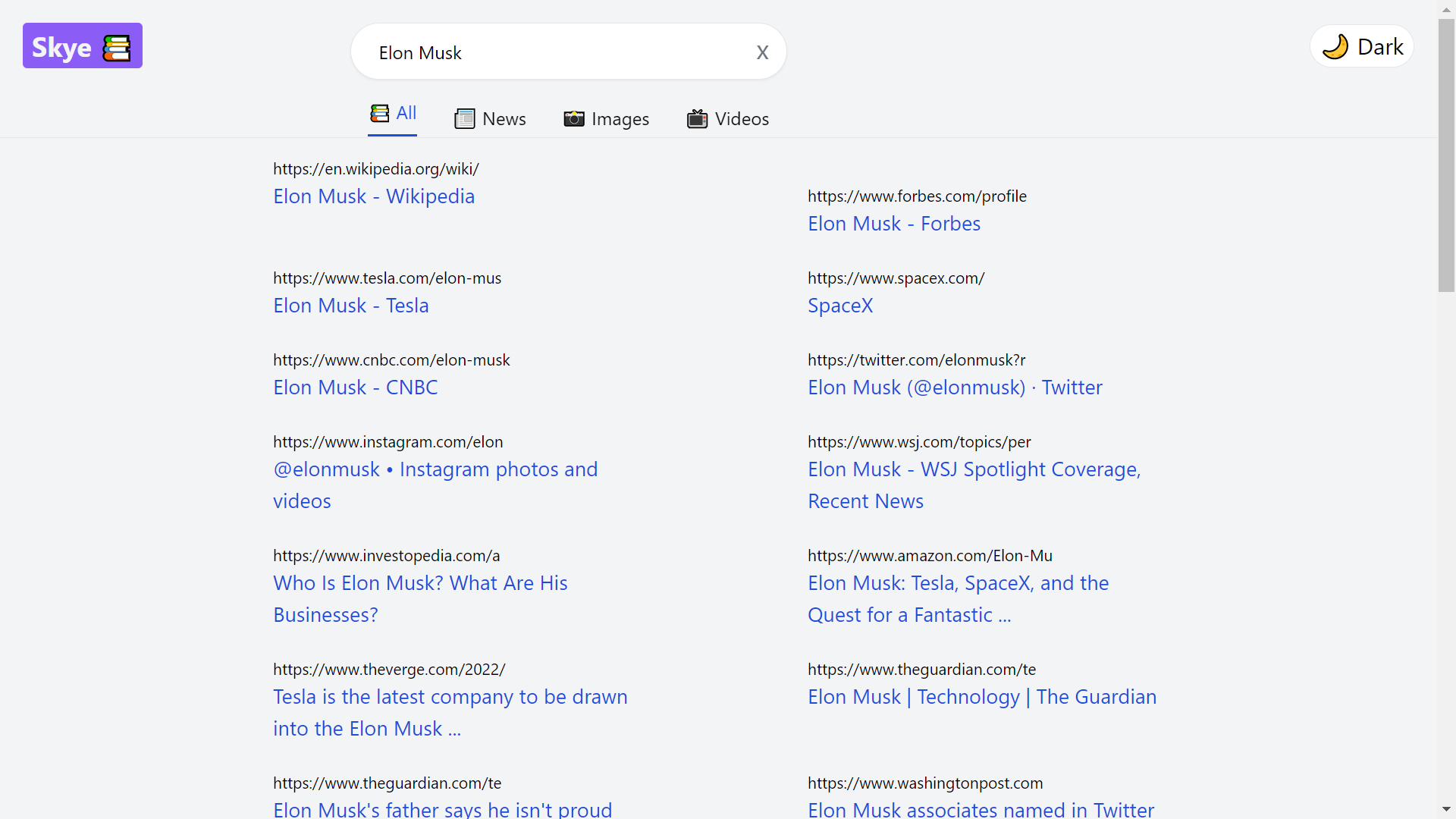The image size is (1456, 819).
Task: Click the books icon beside All
Action: [x=379, y=114]
